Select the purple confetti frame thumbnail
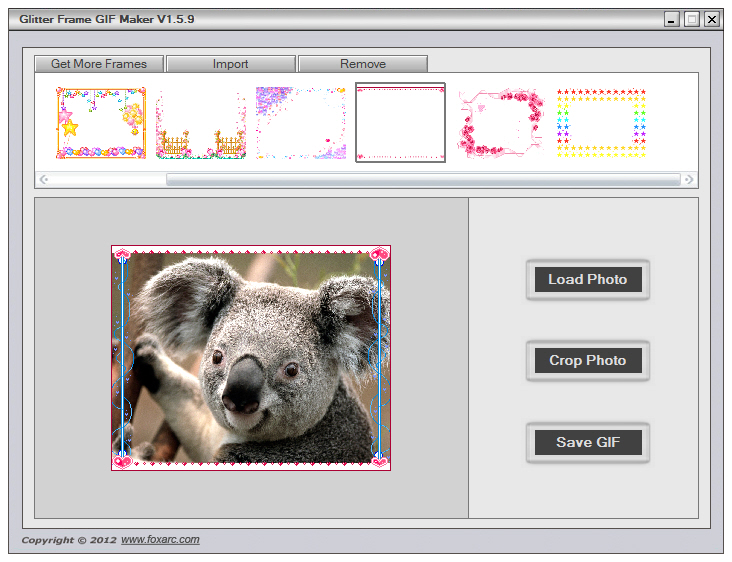732x562 pixels. point(301,123)
